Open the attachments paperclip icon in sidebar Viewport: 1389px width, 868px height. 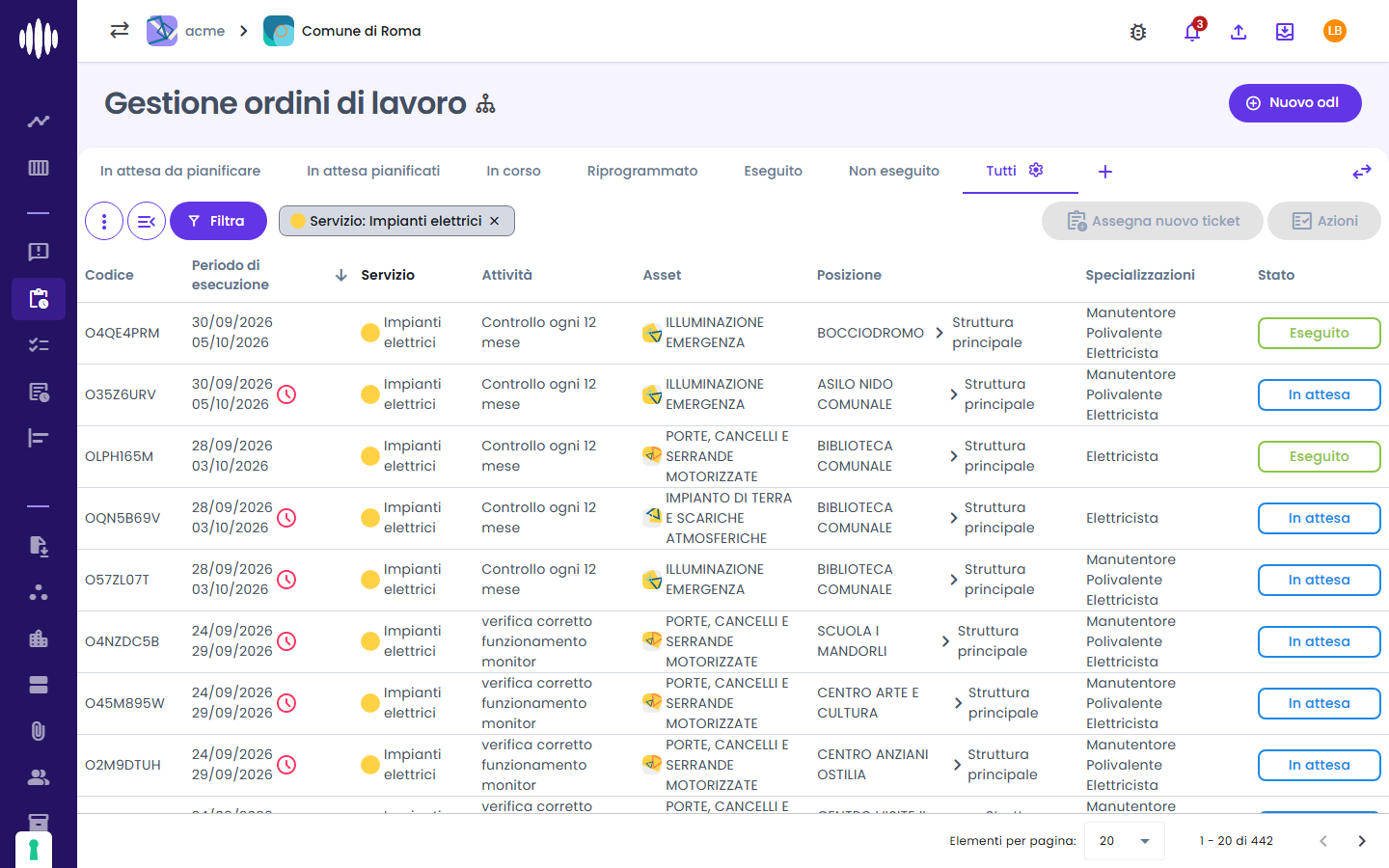39,731
